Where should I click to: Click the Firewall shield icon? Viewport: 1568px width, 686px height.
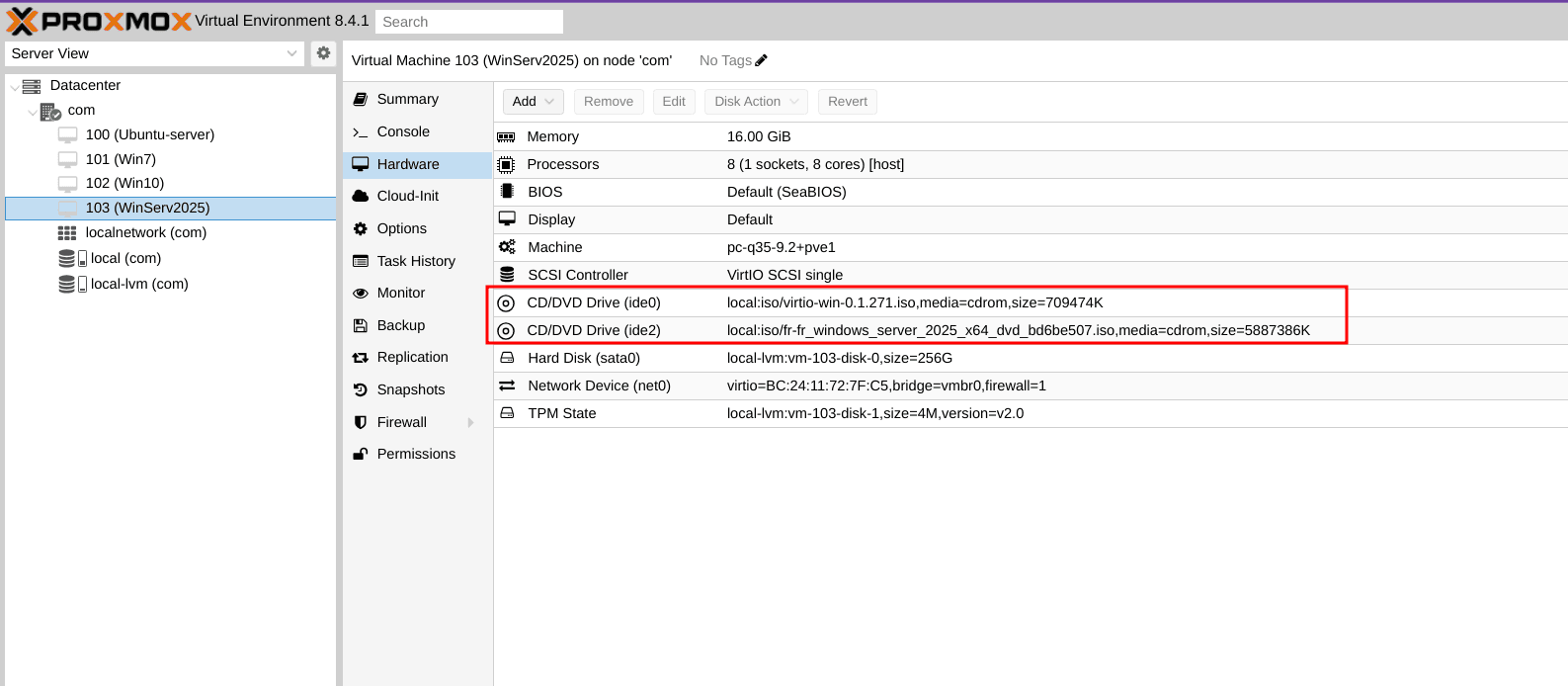361,422
